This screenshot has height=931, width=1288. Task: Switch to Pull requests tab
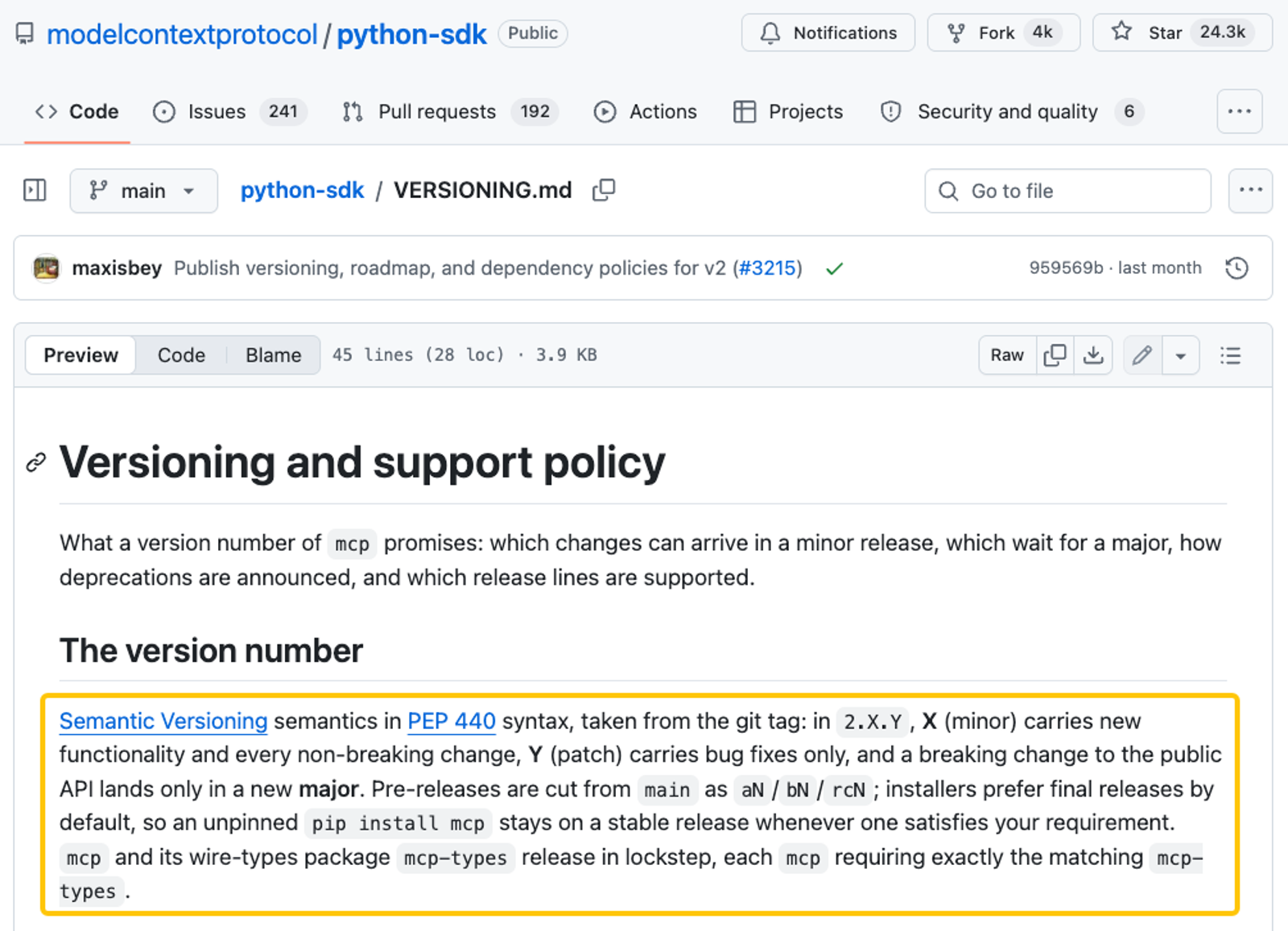point(450,112)
